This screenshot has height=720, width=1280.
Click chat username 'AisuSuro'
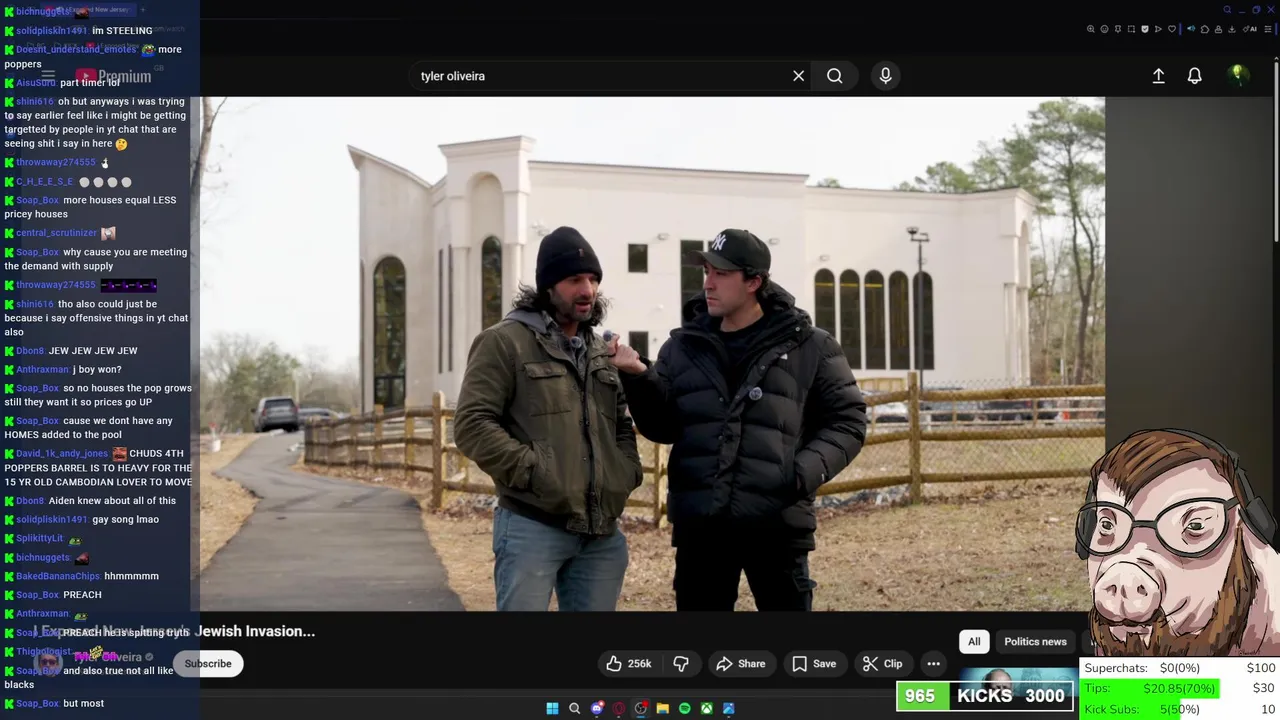tap(36, 83)
